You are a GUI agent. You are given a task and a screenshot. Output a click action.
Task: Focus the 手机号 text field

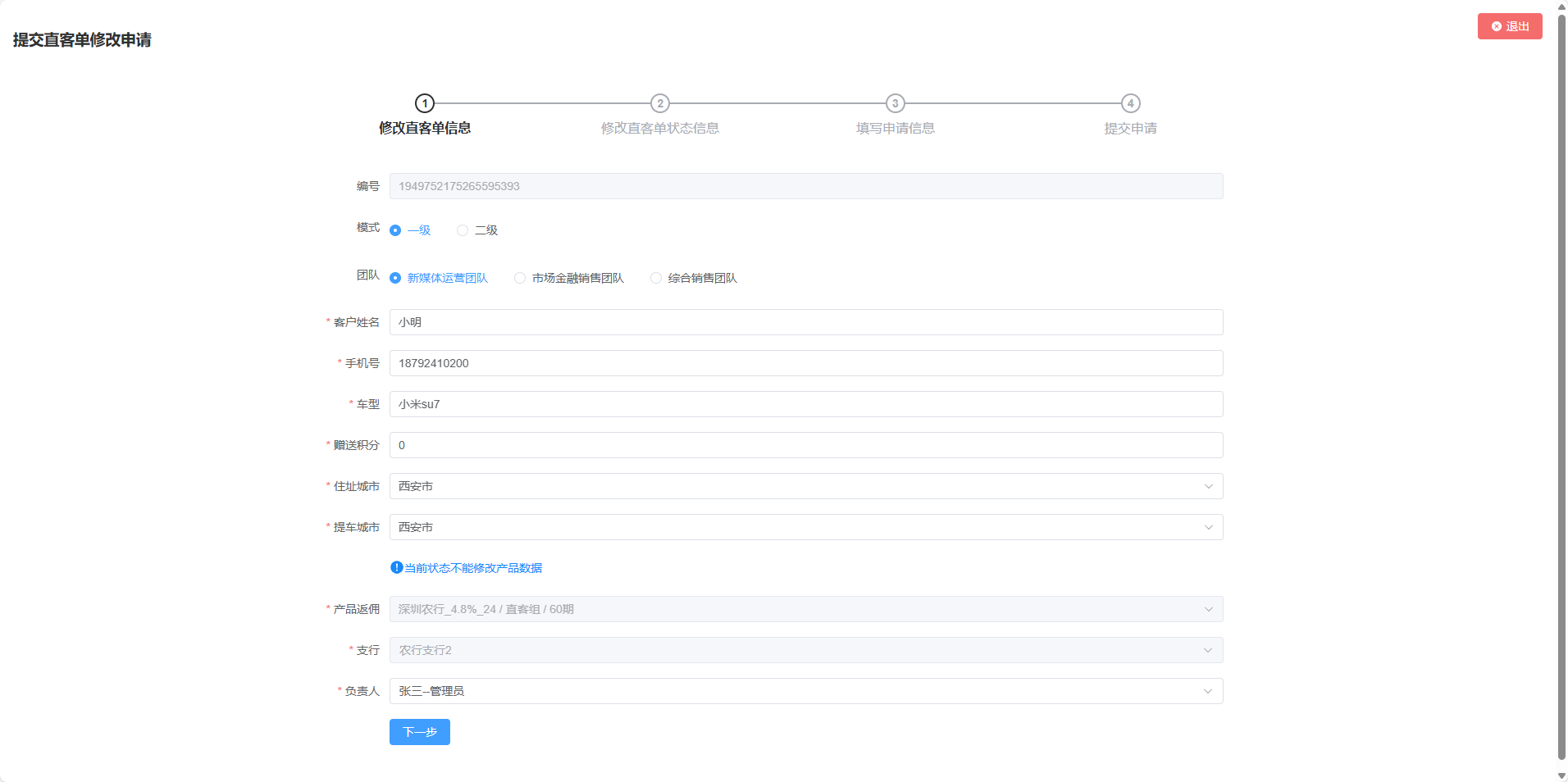coord(805,363)
